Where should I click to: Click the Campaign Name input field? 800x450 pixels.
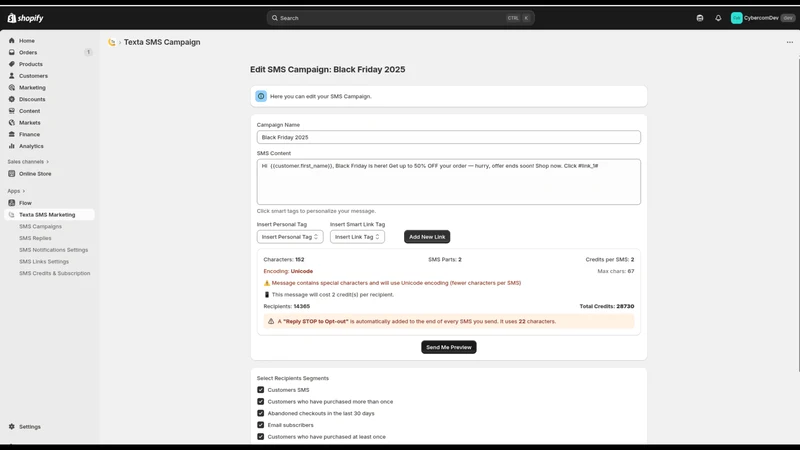tap(448, 137)
